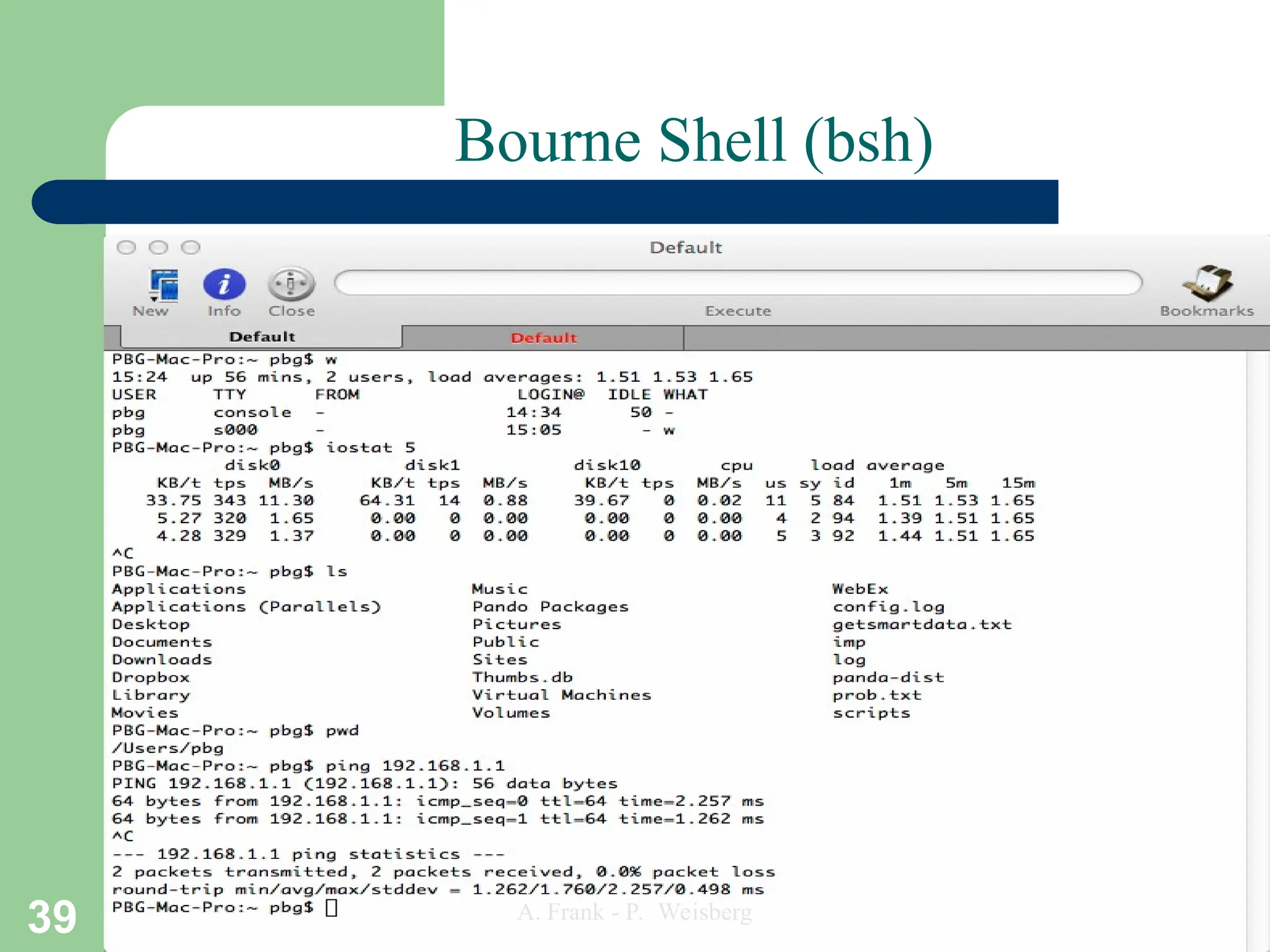Open the Info inspector icon
Image resolution: width=1270 pixels, height=952 pixels.
(x=224, y=284)
